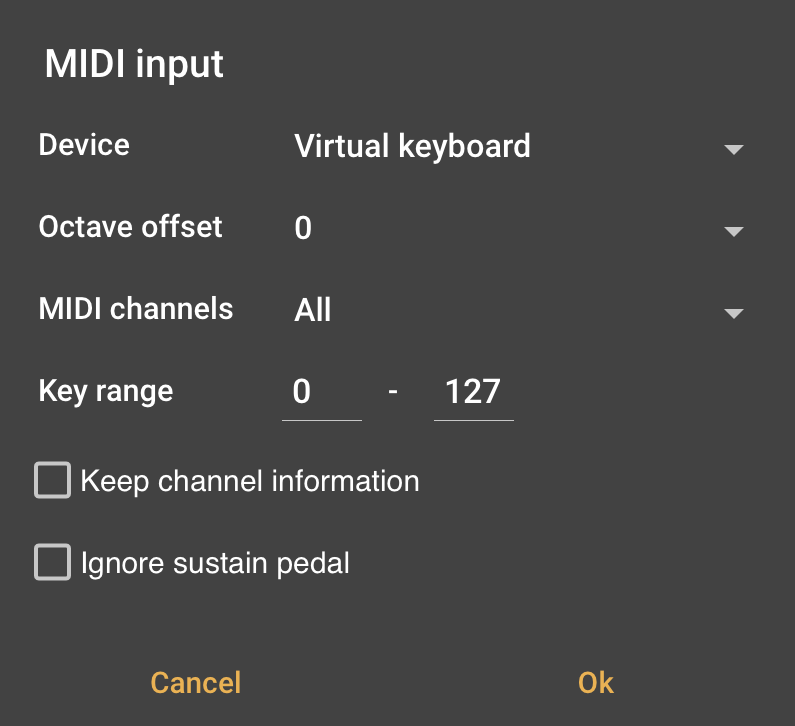Click the Keep channel information label text
Screen dimensions: 795x726
249,481
